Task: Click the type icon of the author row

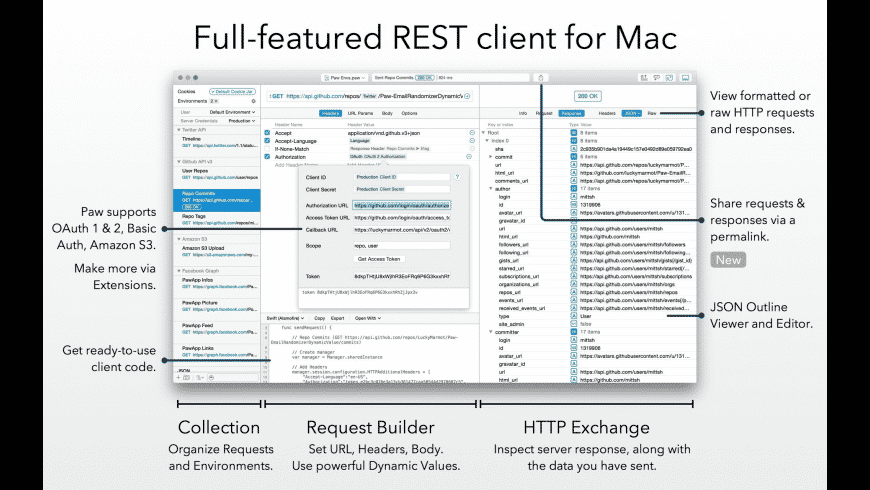Action: tap(574, 189)
